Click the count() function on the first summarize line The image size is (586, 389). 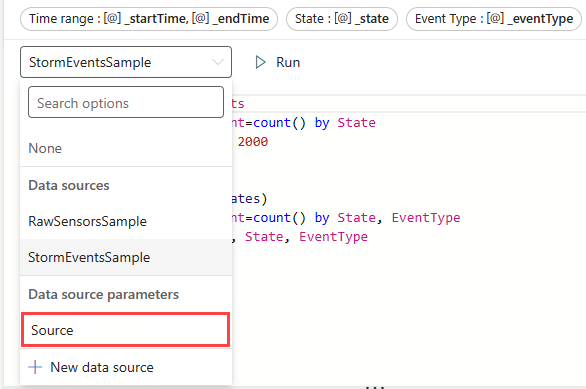279,123
